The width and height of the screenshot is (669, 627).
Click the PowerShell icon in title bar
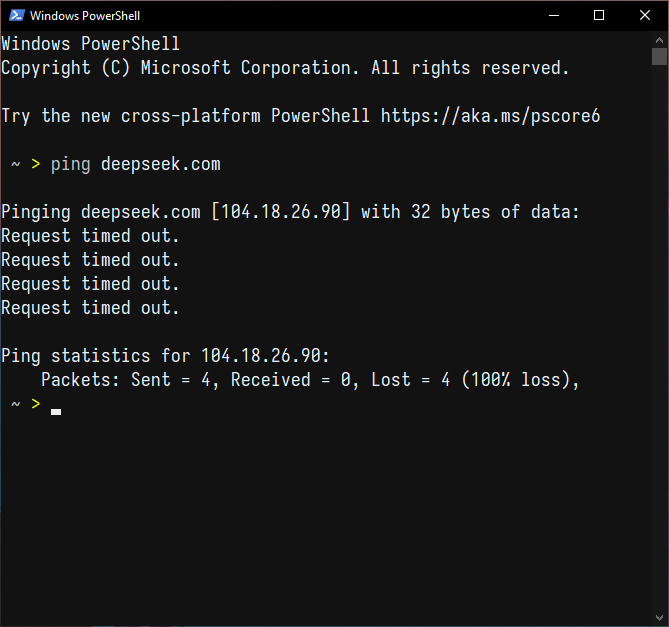(17, 15)
